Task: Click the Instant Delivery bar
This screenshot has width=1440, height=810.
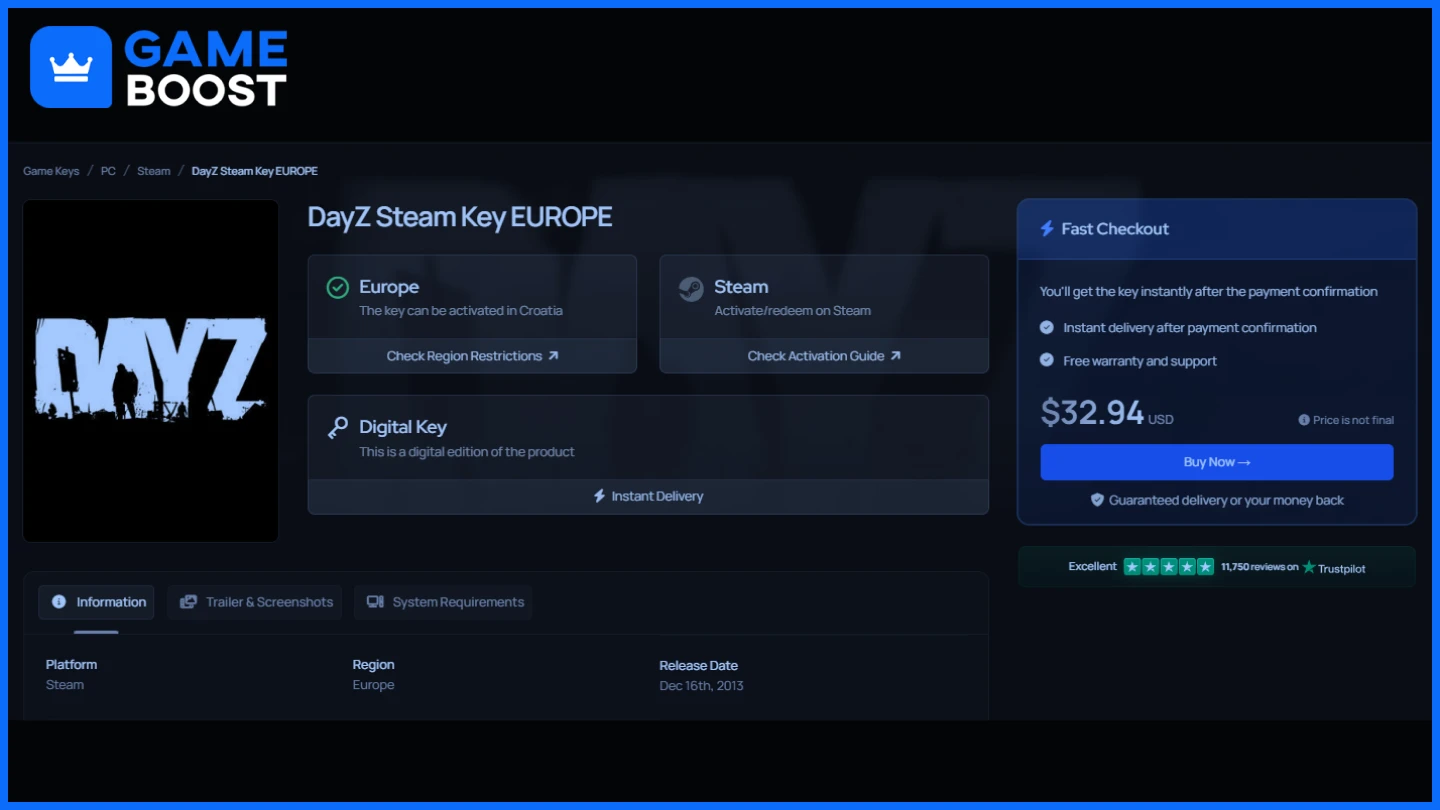Action: tap(648, 496)
